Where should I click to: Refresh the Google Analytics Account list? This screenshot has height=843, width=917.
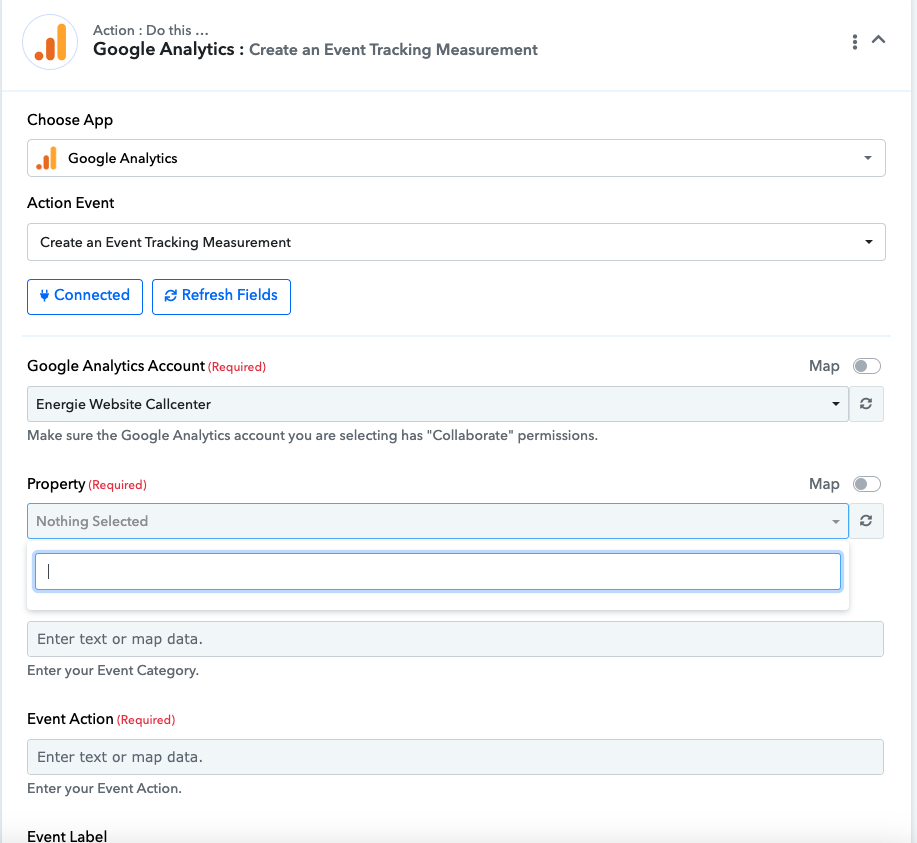point(866,404)
